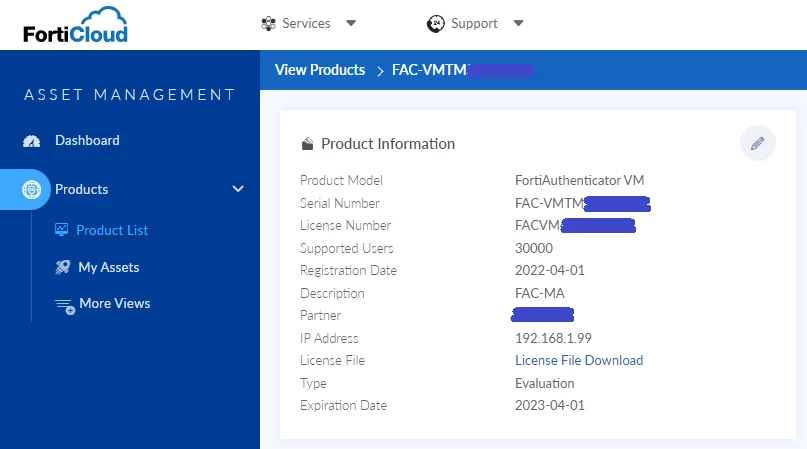Viewport: 807px width, 449px height.
Task: Click the IP Address 192.168.1.99
Action: coord(553,338)
